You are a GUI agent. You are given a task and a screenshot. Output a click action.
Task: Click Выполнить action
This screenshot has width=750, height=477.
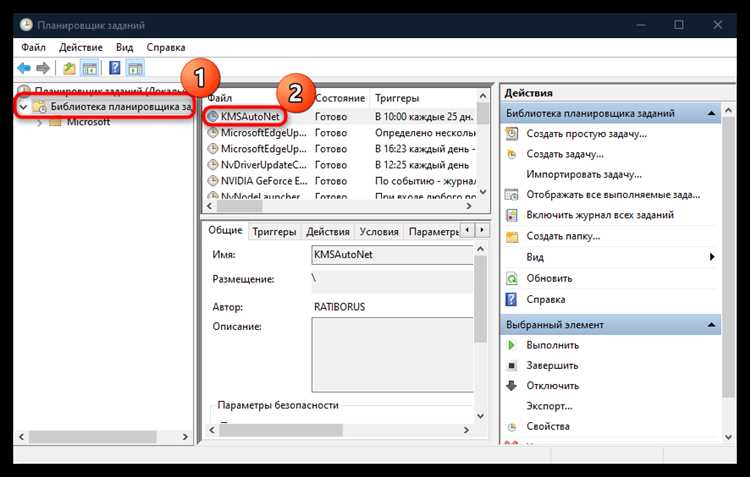[x=552, y=345]
